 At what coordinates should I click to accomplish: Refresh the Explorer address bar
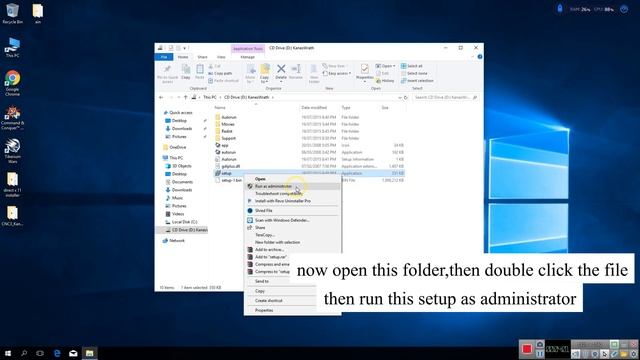click(406, 98)
